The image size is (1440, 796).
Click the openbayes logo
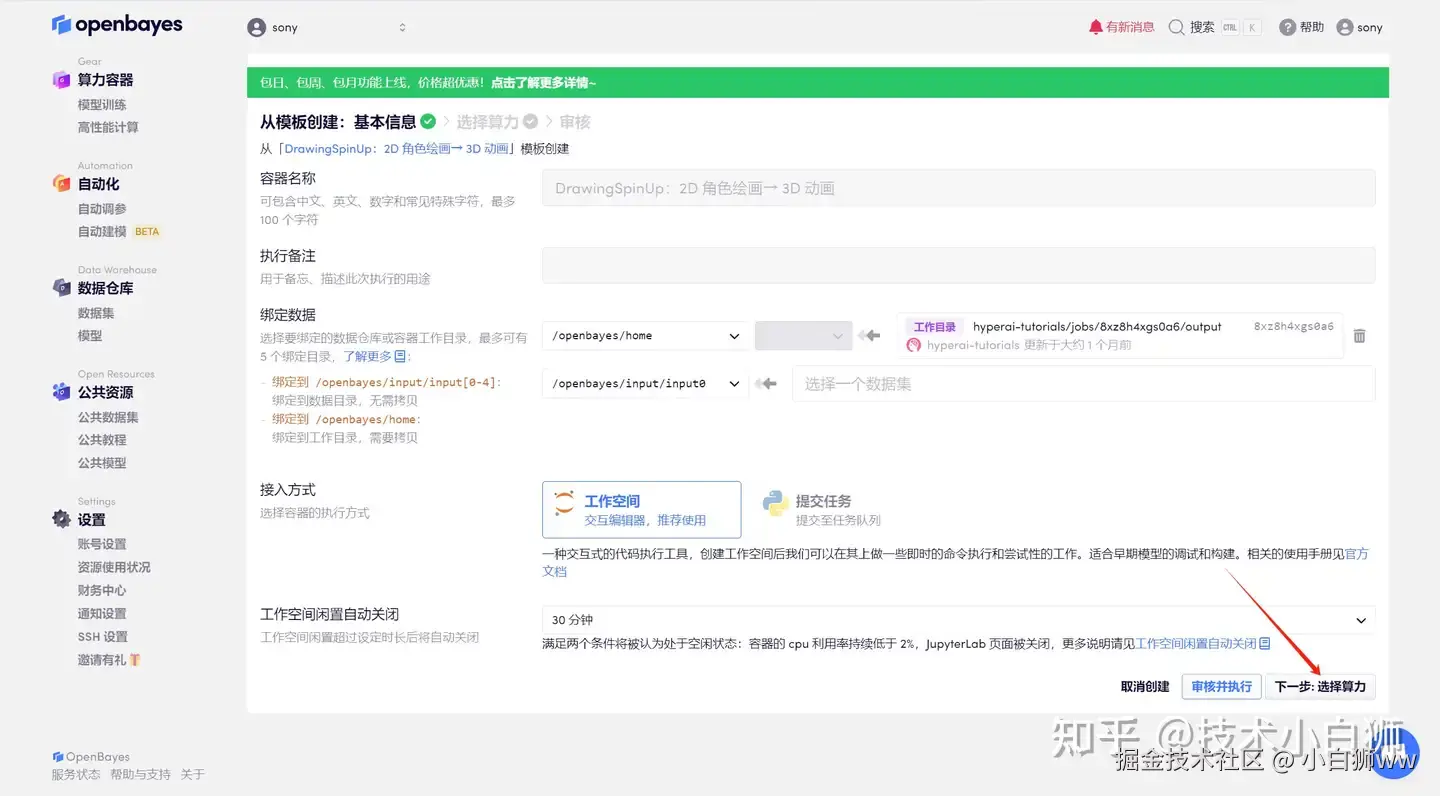(117, 25)
